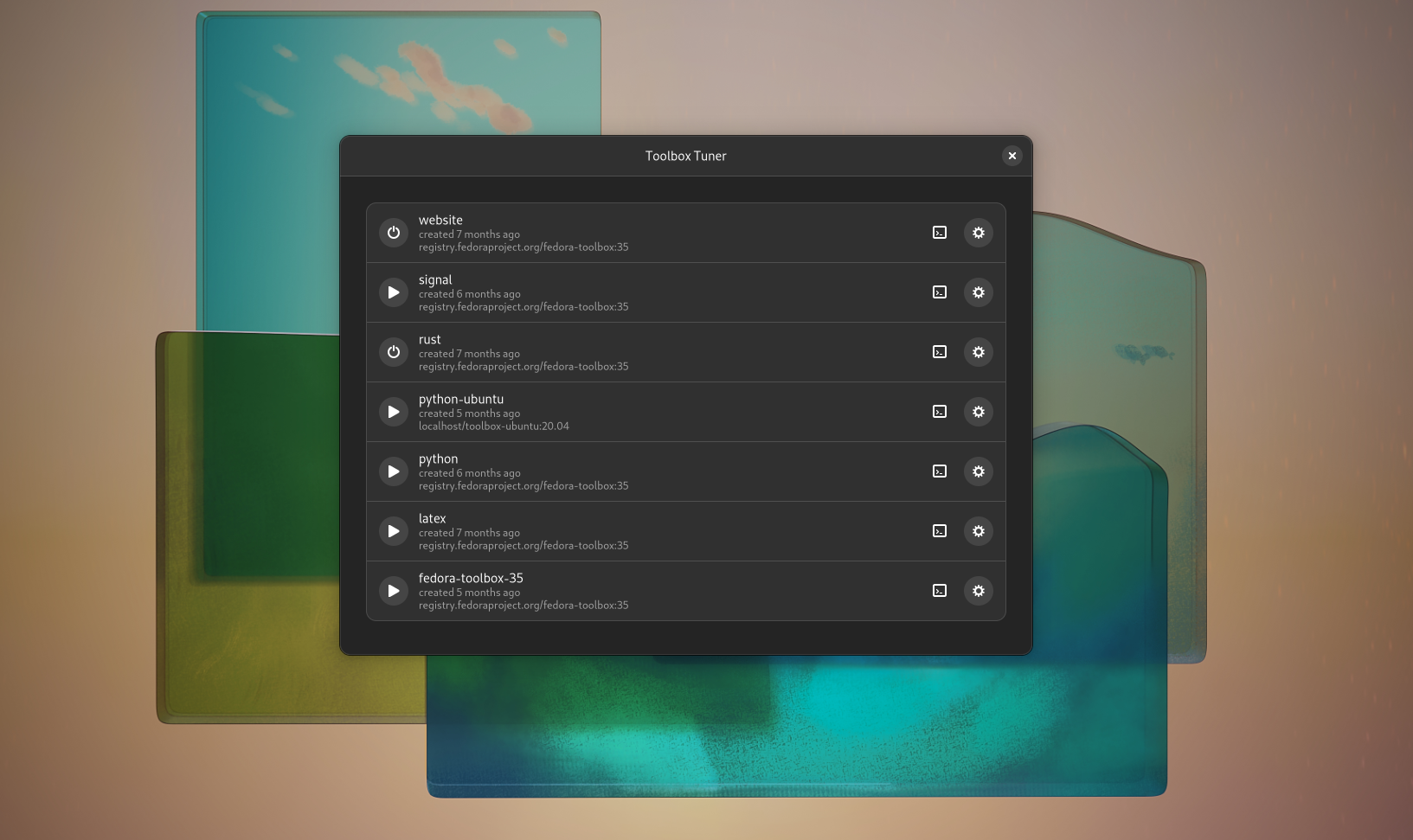Open settings for python toolbox
This screenshot has width=1413, height=840.
[979, 471]
